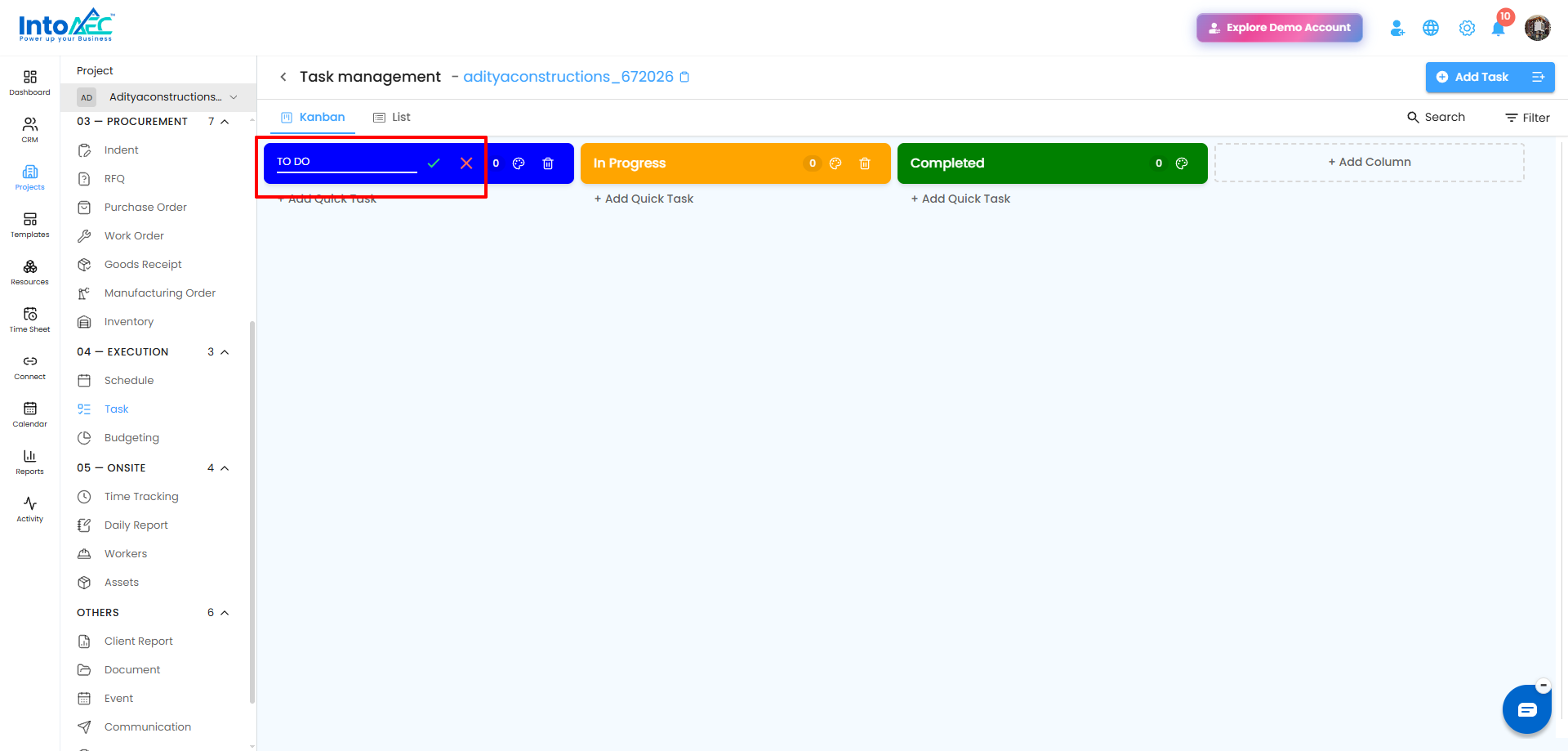Click the TO DO column name input field
Viewport: 1568px width, 751px height.
pyautogui.click(x=347, y=162)
